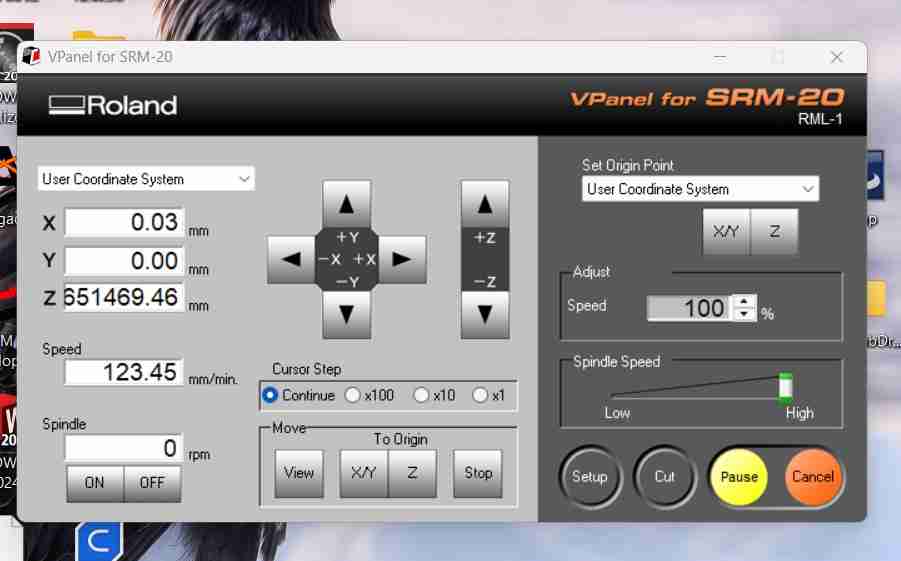Move to Z origin
Image resolution: width=901 pixels, height=561 pixels.
[412, 473]
